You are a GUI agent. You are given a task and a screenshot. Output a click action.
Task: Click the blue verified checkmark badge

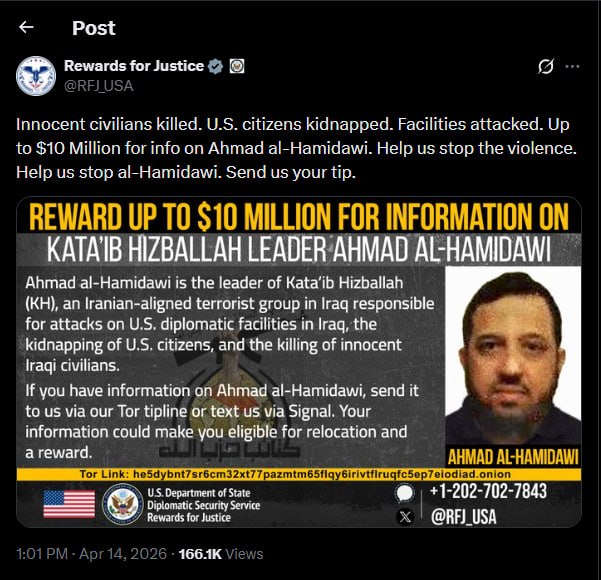[x=215, y=66]
